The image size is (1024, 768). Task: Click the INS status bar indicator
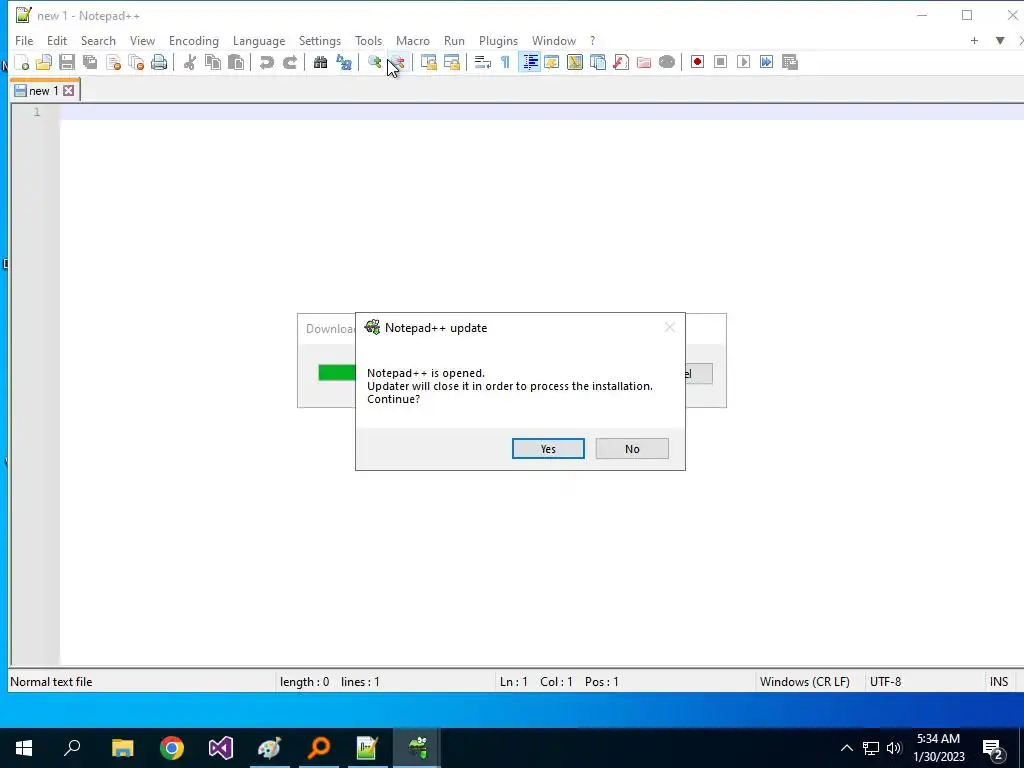tap(999, 682)
